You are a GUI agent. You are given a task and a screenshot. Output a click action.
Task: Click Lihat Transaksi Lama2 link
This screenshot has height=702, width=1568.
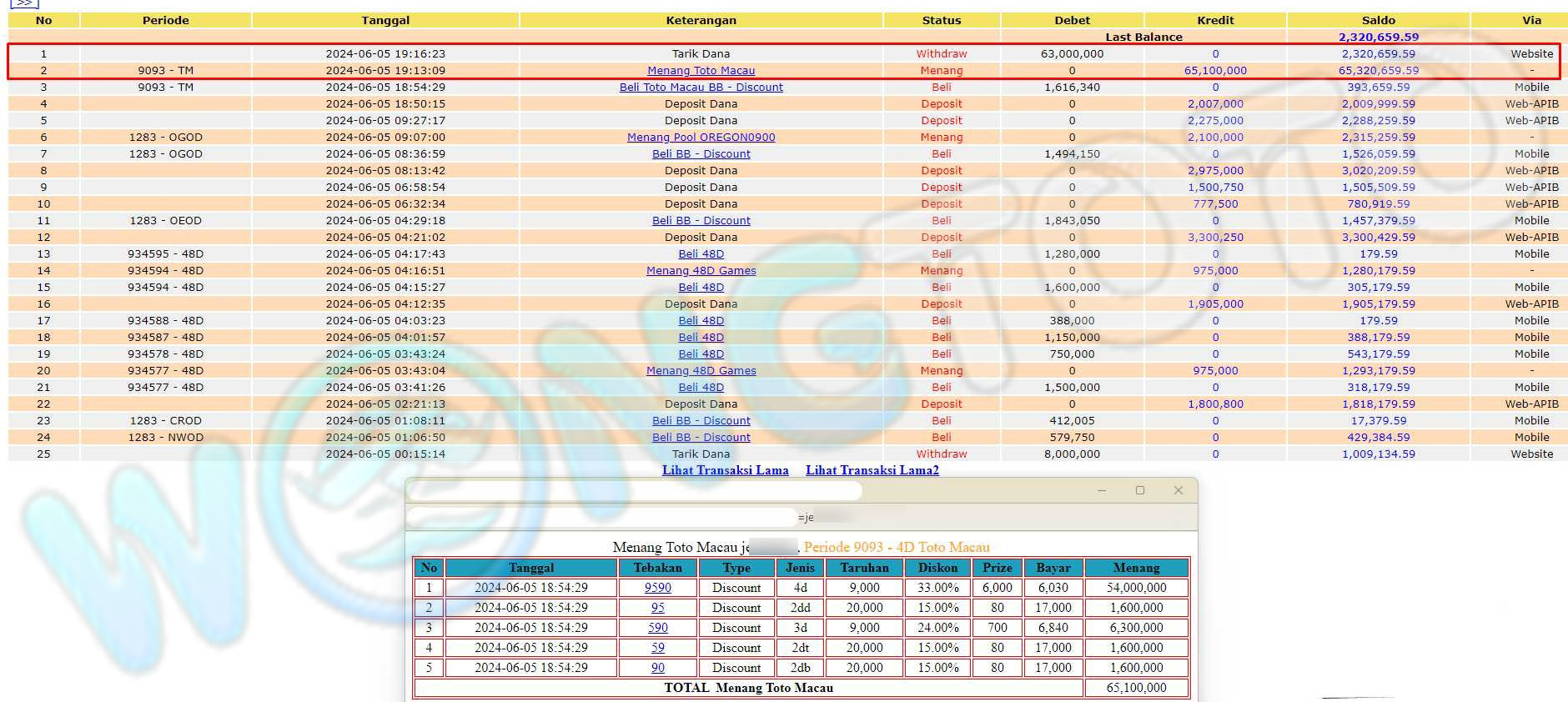click(x=872, y=470)
